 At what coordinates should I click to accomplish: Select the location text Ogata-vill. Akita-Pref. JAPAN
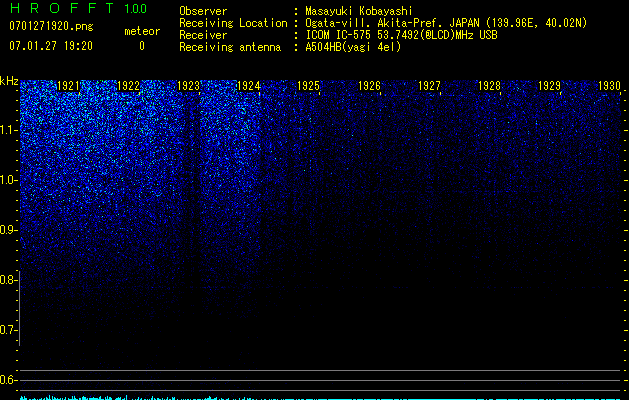tap(392, 23)
